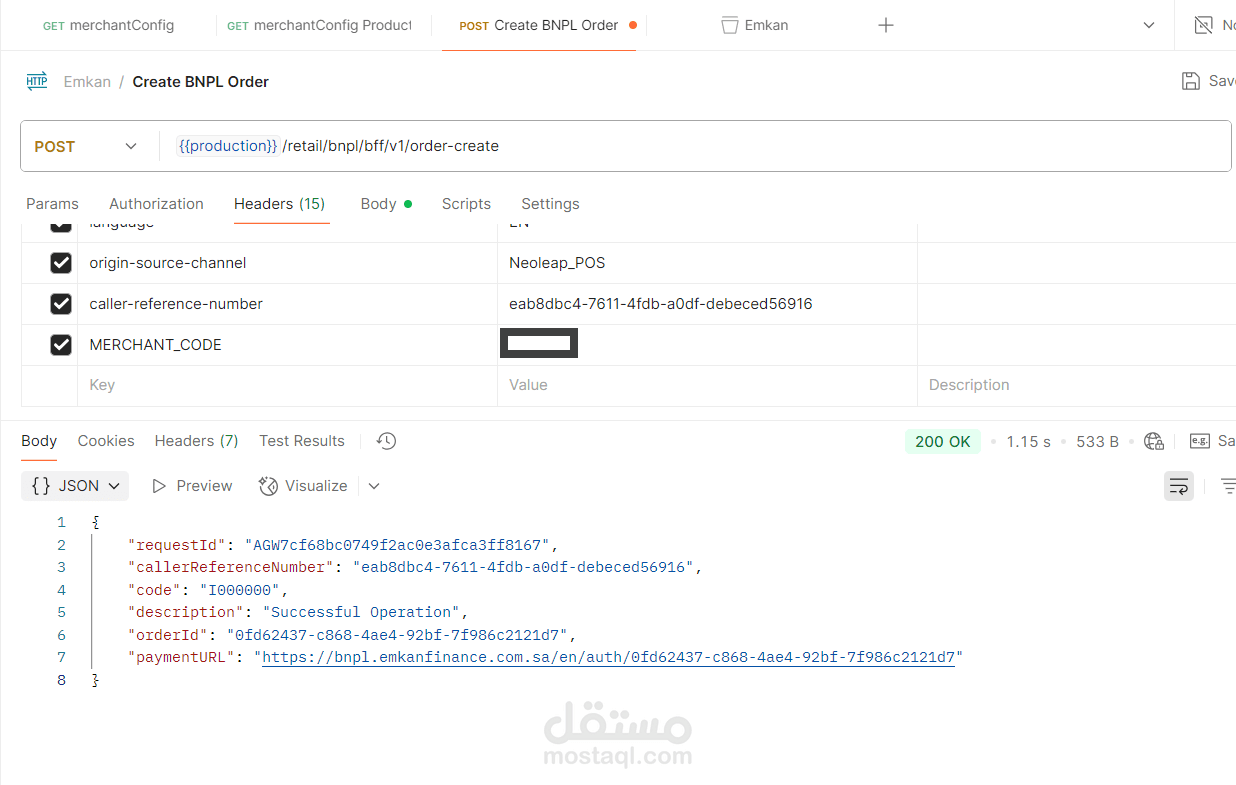The image size is (1236, 785).
Task: Open the Headers (15) tab
Action: [x=280, y=204]
